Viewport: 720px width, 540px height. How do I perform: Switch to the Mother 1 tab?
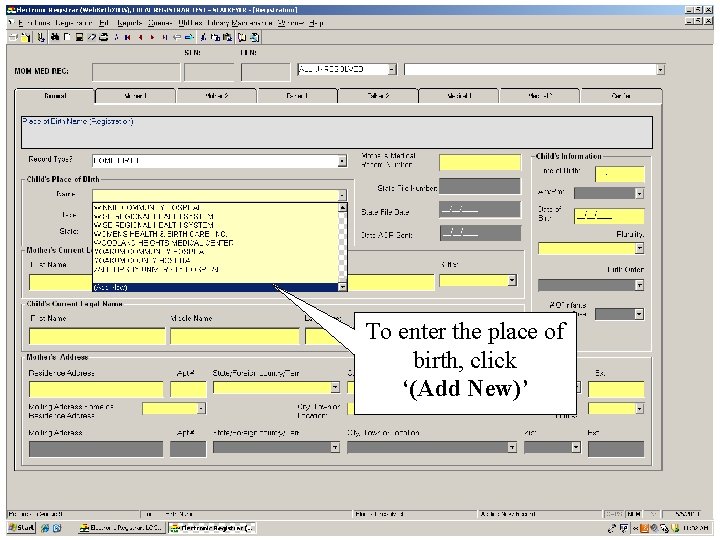click(x=135, y=96)
